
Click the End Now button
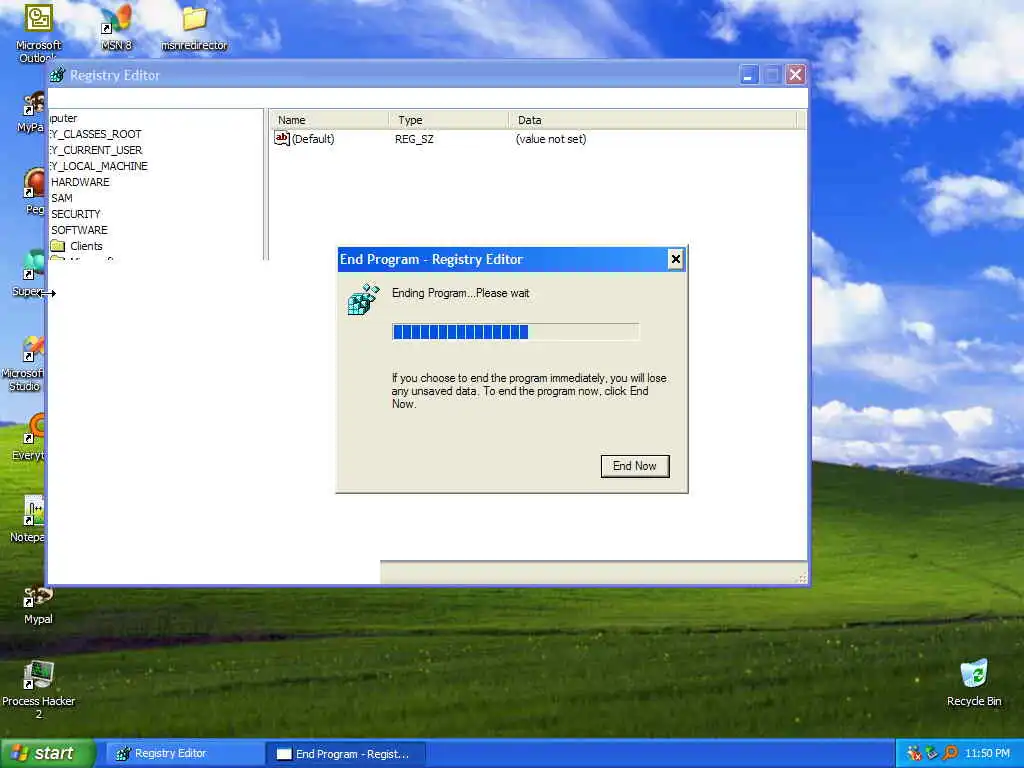click(635, 466)
